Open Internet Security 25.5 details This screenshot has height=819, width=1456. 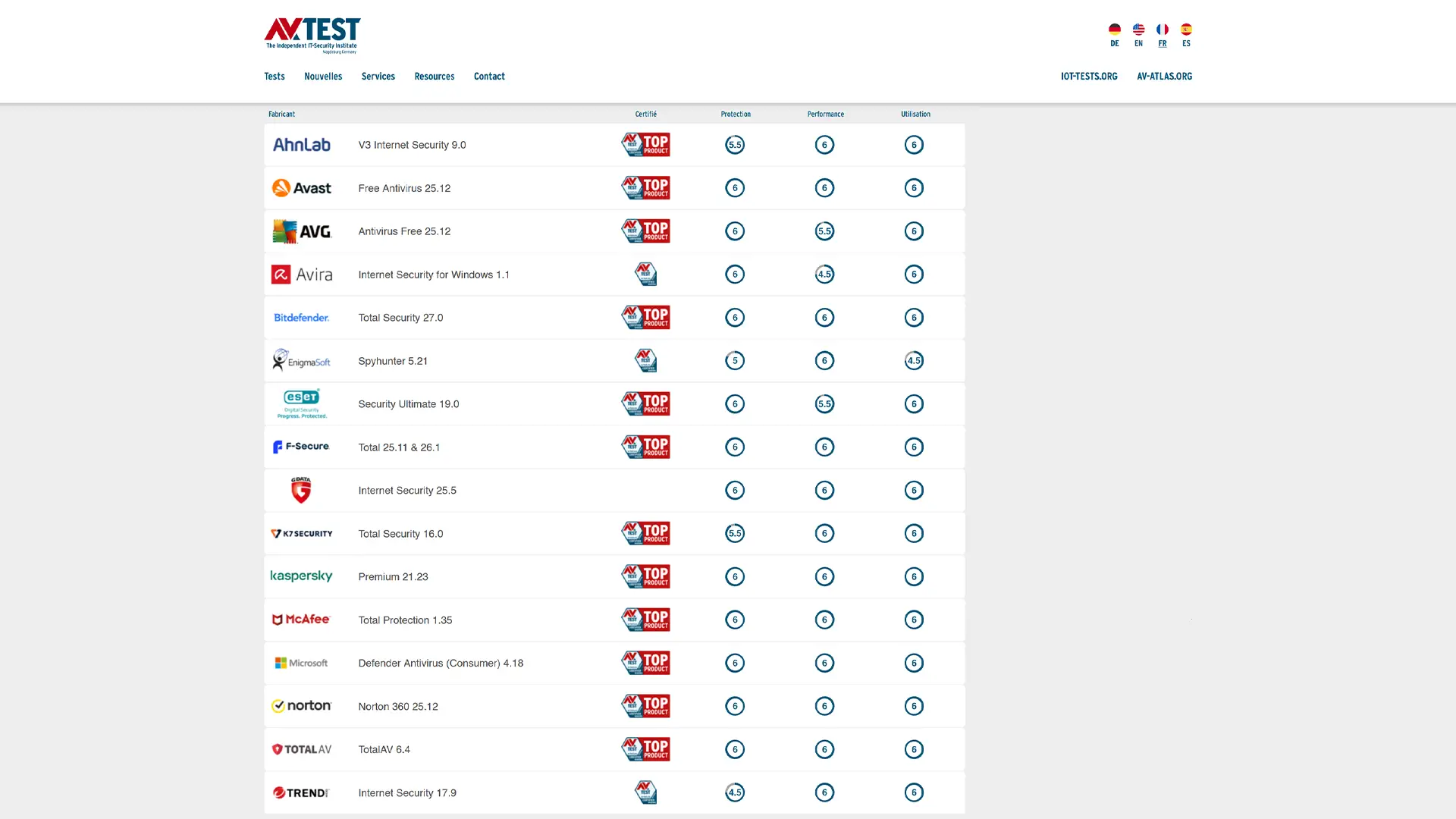point(407,491)
